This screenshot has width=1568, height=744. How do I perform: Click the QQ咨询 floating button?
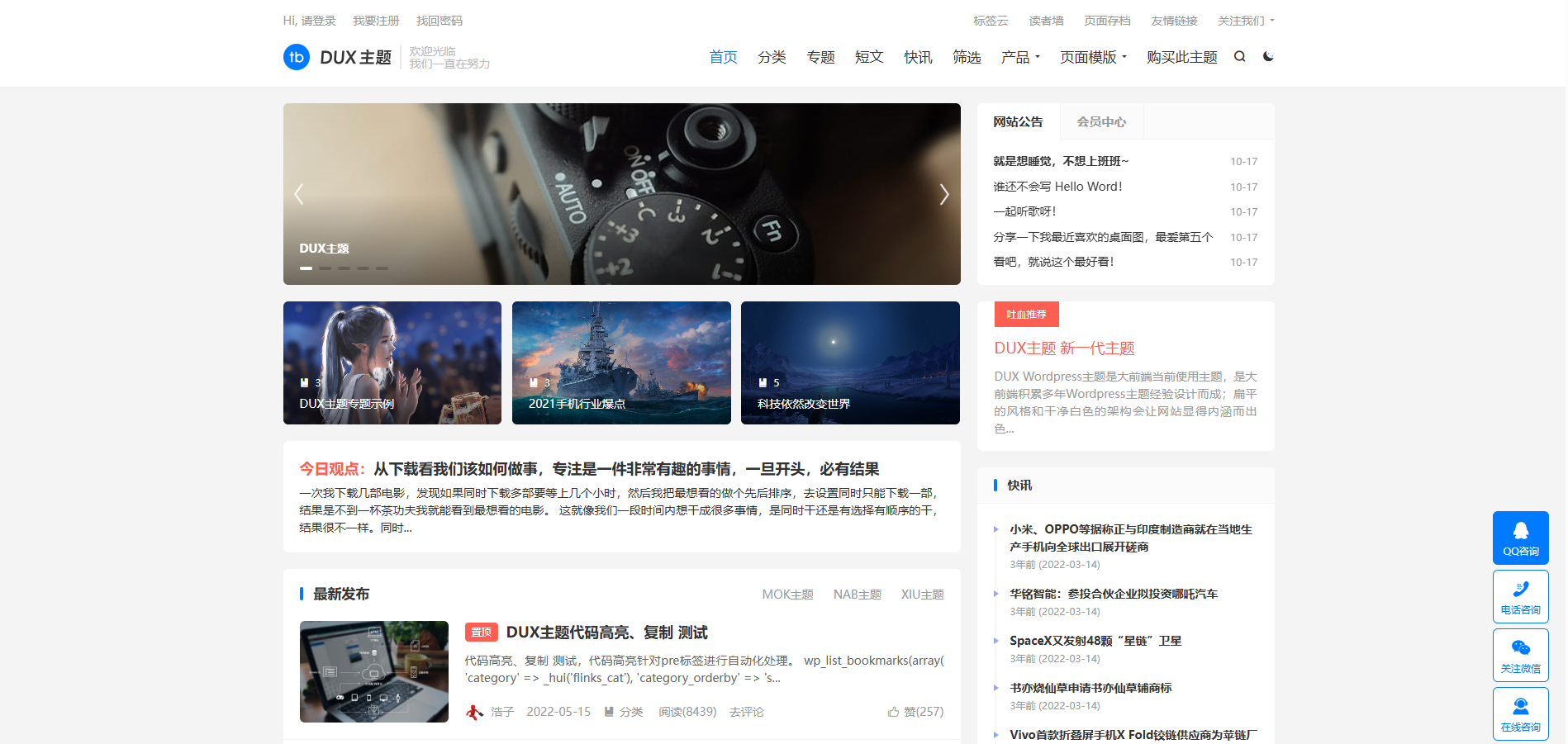click(x=1520, y=538)
